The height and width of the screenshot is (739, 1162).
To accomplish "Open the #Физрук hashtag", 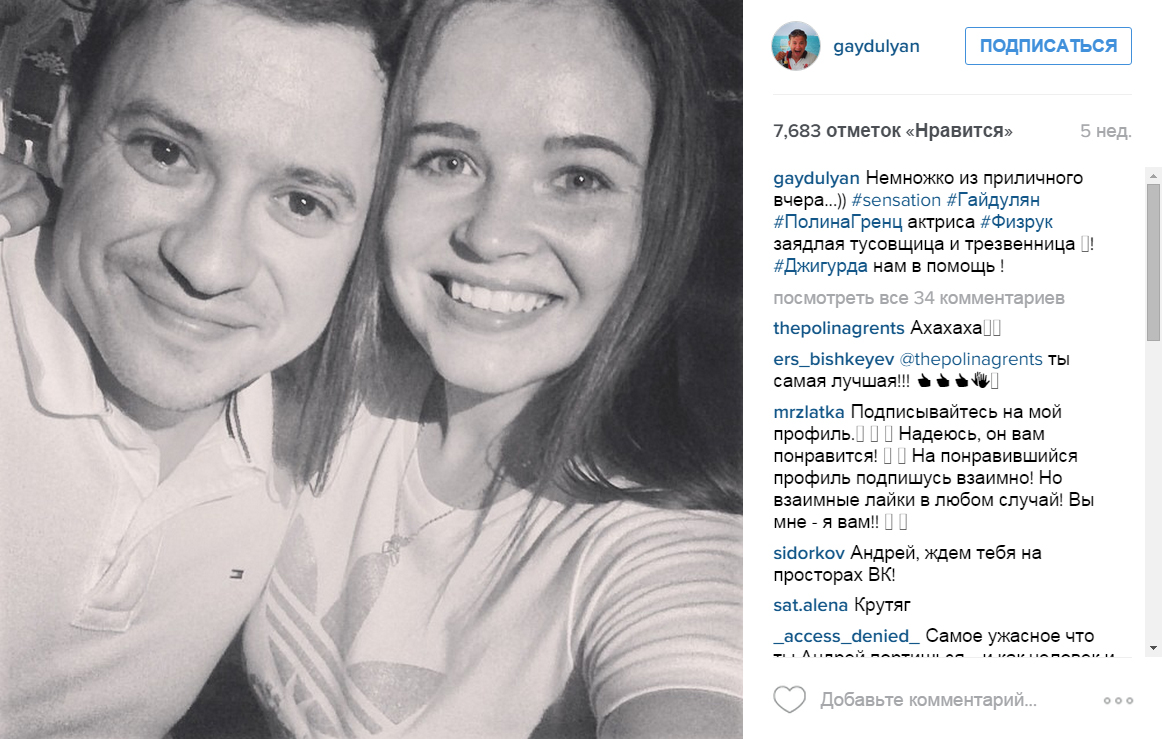I will tap(1016, 222).
